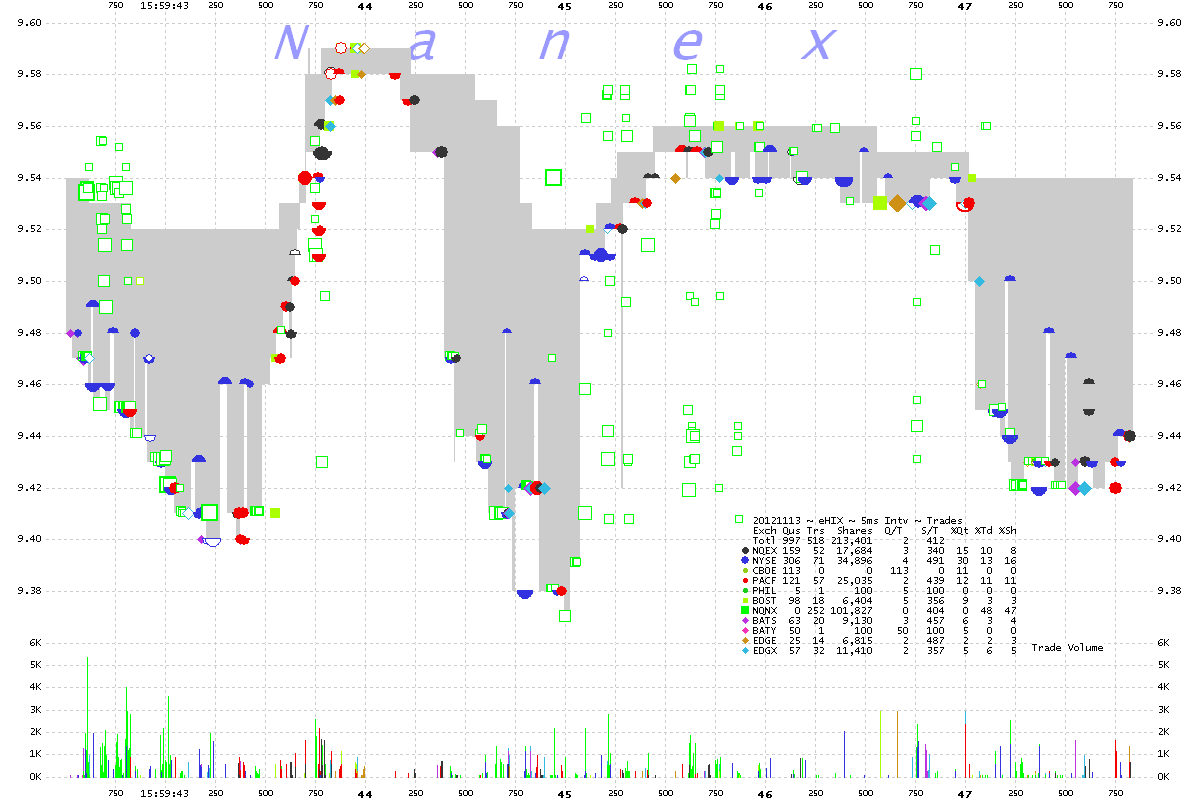
Task: Click total shares value '213,401'
Action: click(851, 541)
